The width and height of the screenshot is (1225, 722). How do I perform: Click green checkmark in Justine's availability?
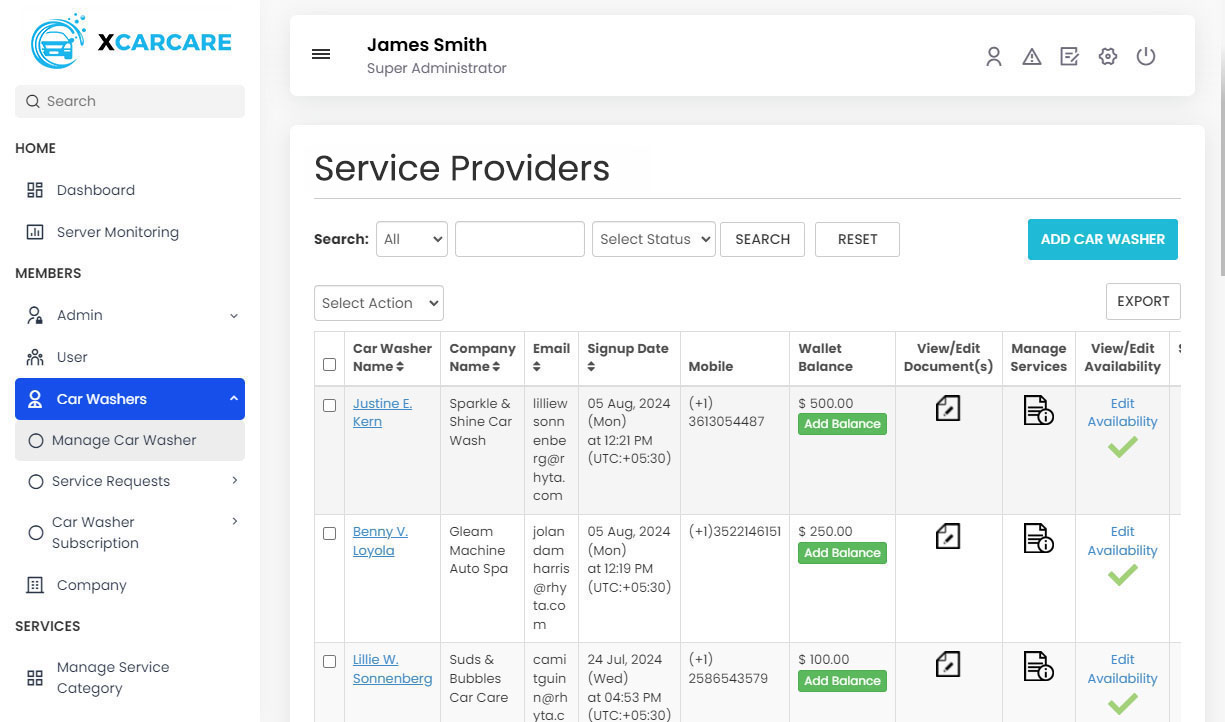[x=1122, y=447]
